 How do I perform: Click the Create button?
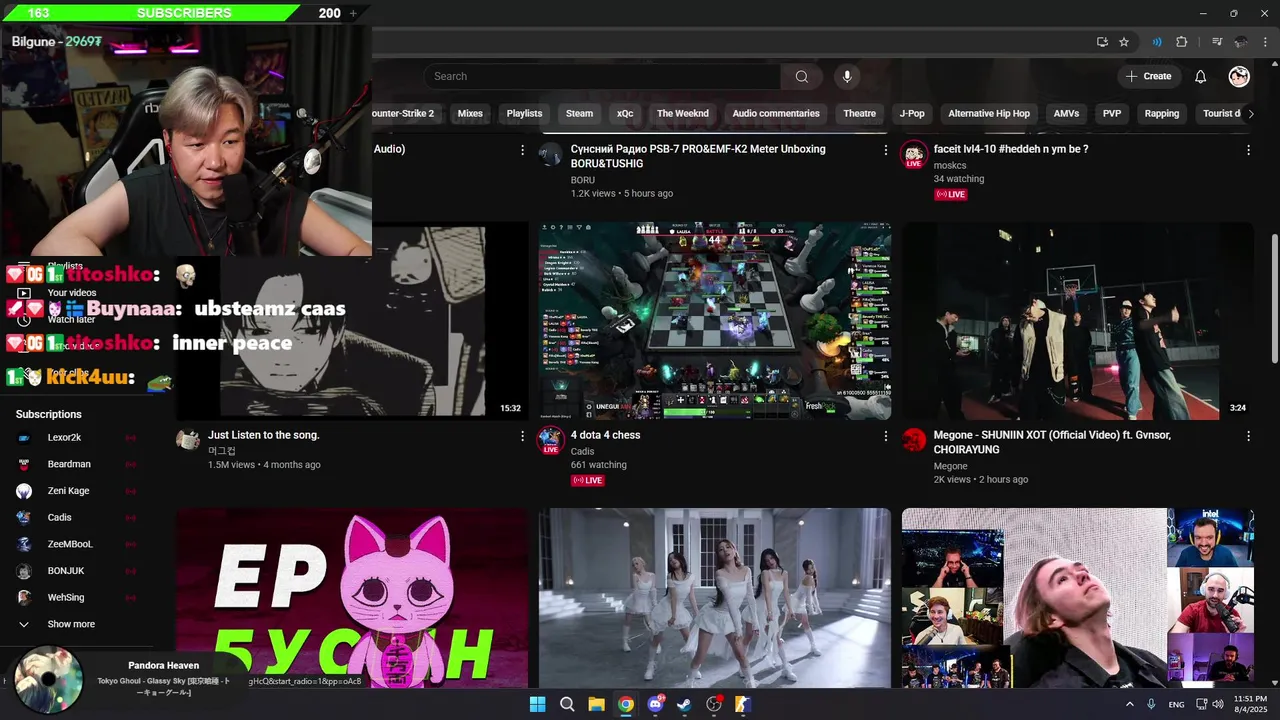(x=1149, y=77)
